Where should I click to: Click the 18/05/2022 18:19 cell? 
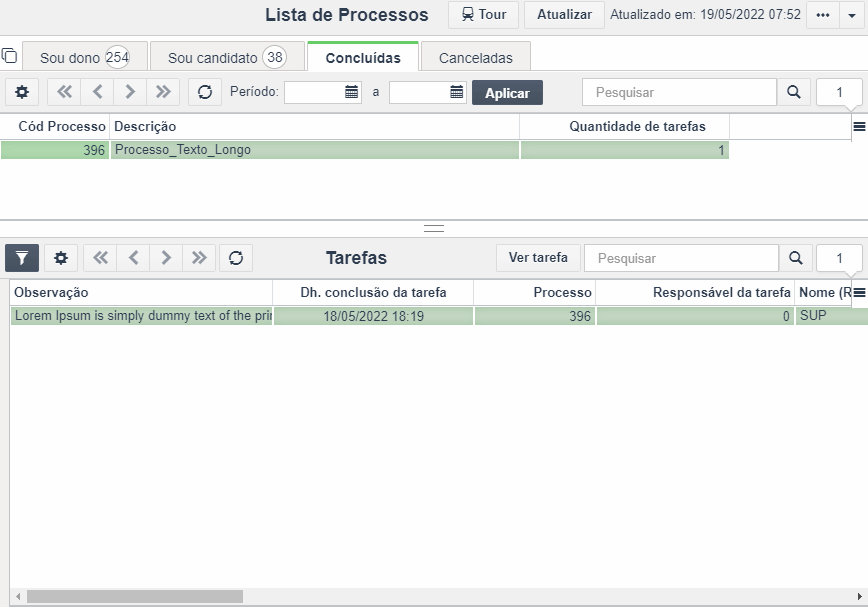[x=374, y=316]
